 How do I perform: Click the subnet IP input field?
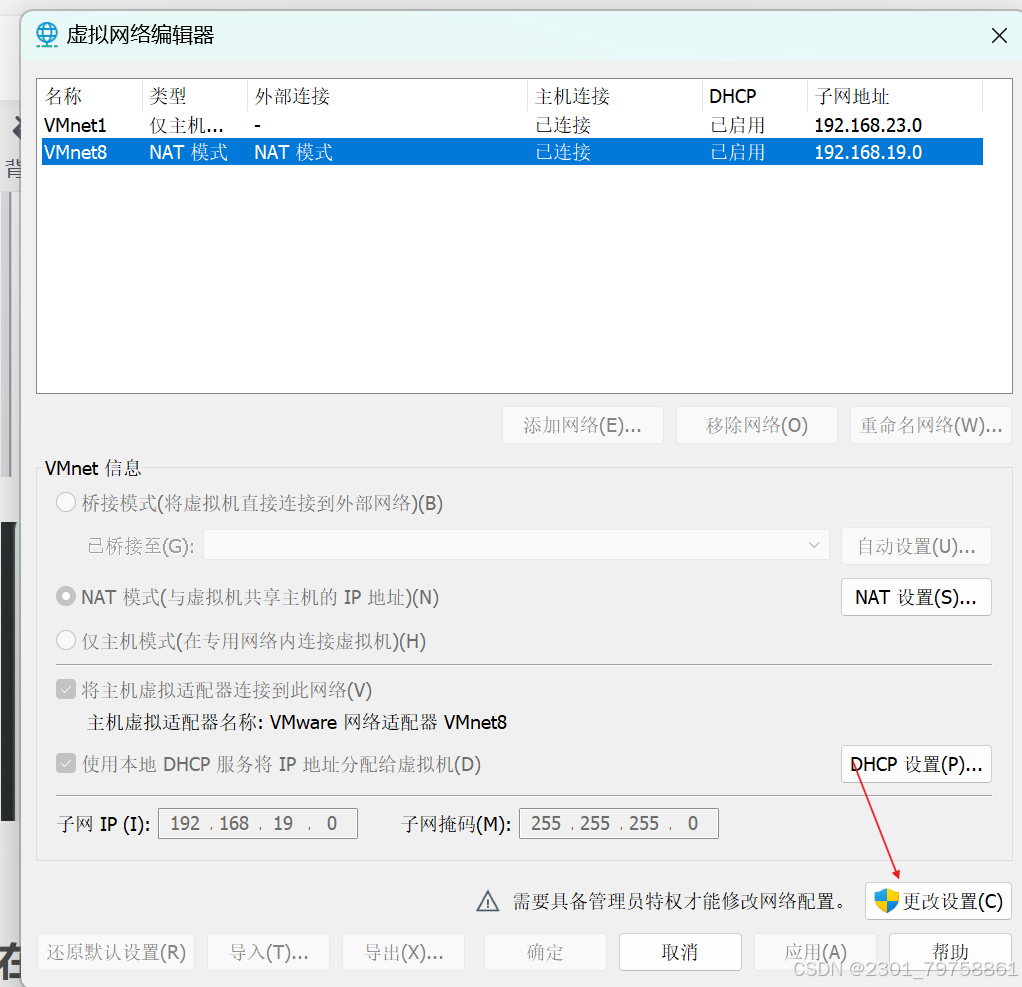pyautogui.click(x=258, y=823)
